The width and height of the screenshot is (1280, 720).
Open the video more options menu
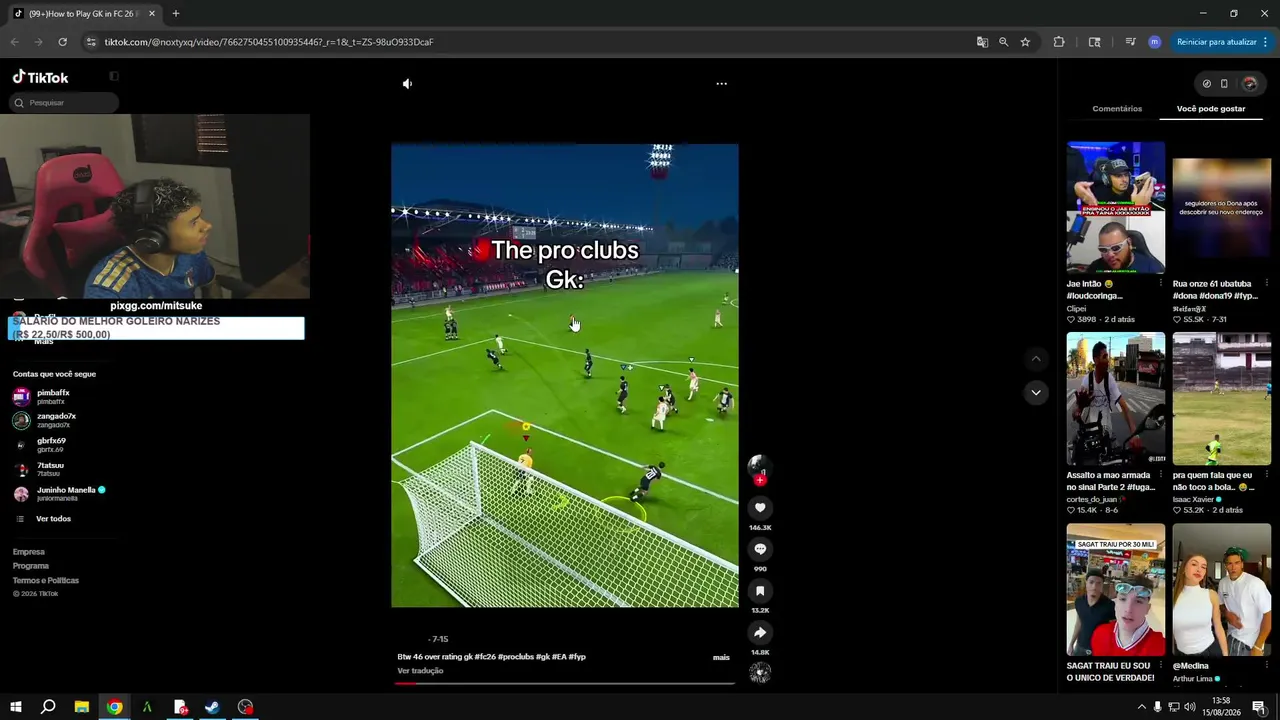(x=721, y=84)
